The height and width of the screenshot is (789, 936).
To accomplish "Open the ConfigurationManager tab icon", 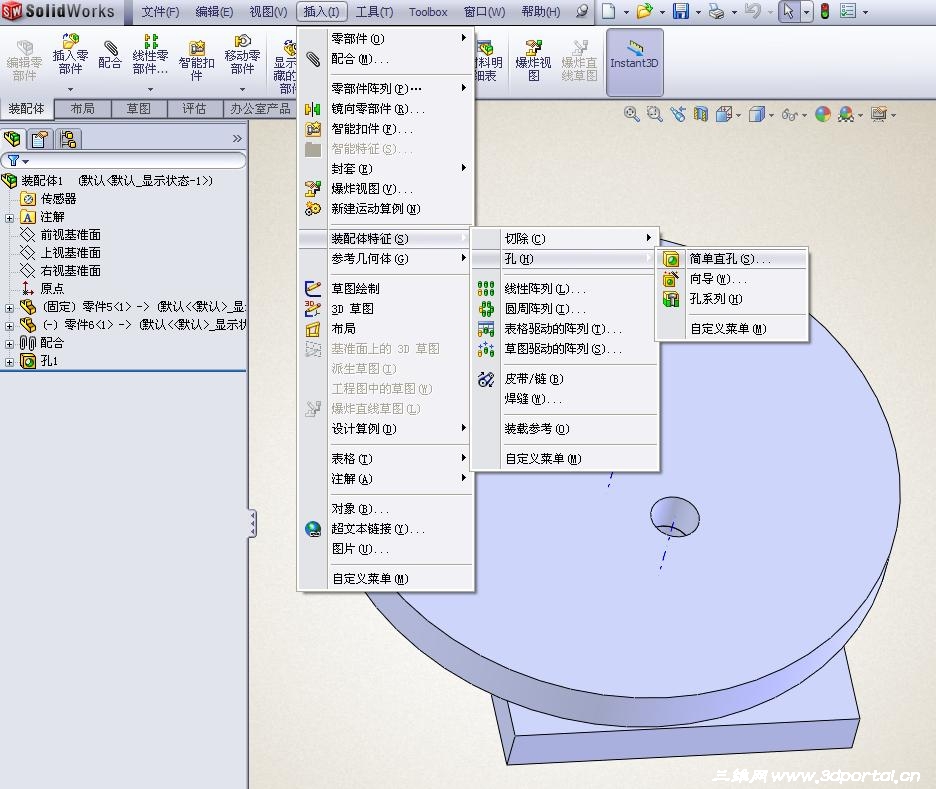I will coord(68,139).
